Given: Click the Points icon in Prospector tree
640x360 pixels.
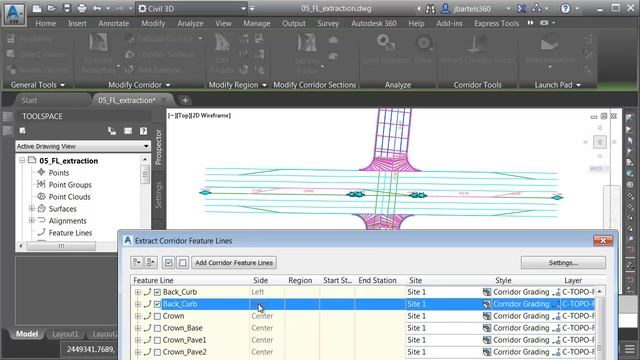Looking at the screenshot, I should (x=41, y=172).
